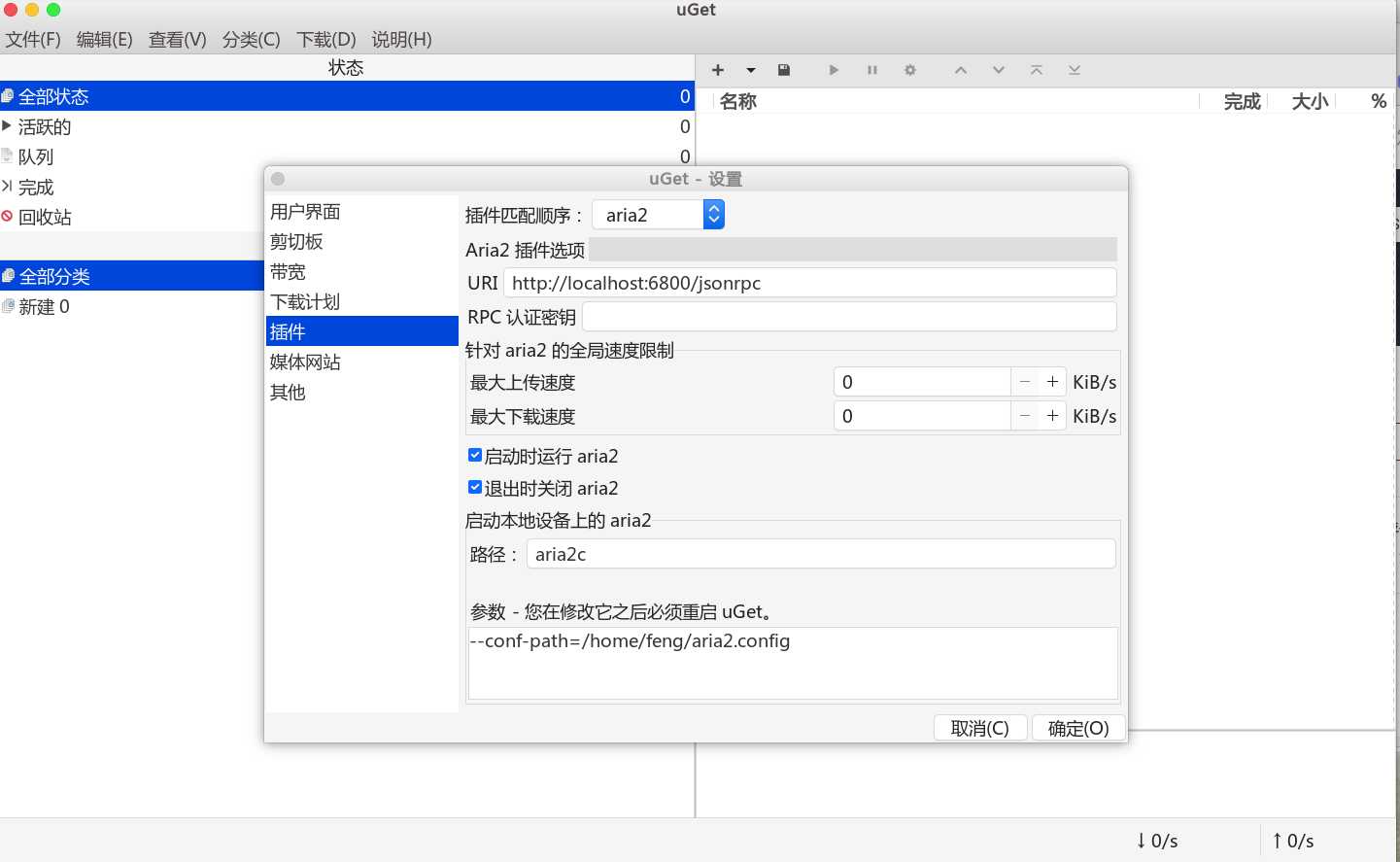Decrease 最大上传速度 with minus button
Image resolution: width=1400 pixels, height=862 pixels.
pos(1025,382)
